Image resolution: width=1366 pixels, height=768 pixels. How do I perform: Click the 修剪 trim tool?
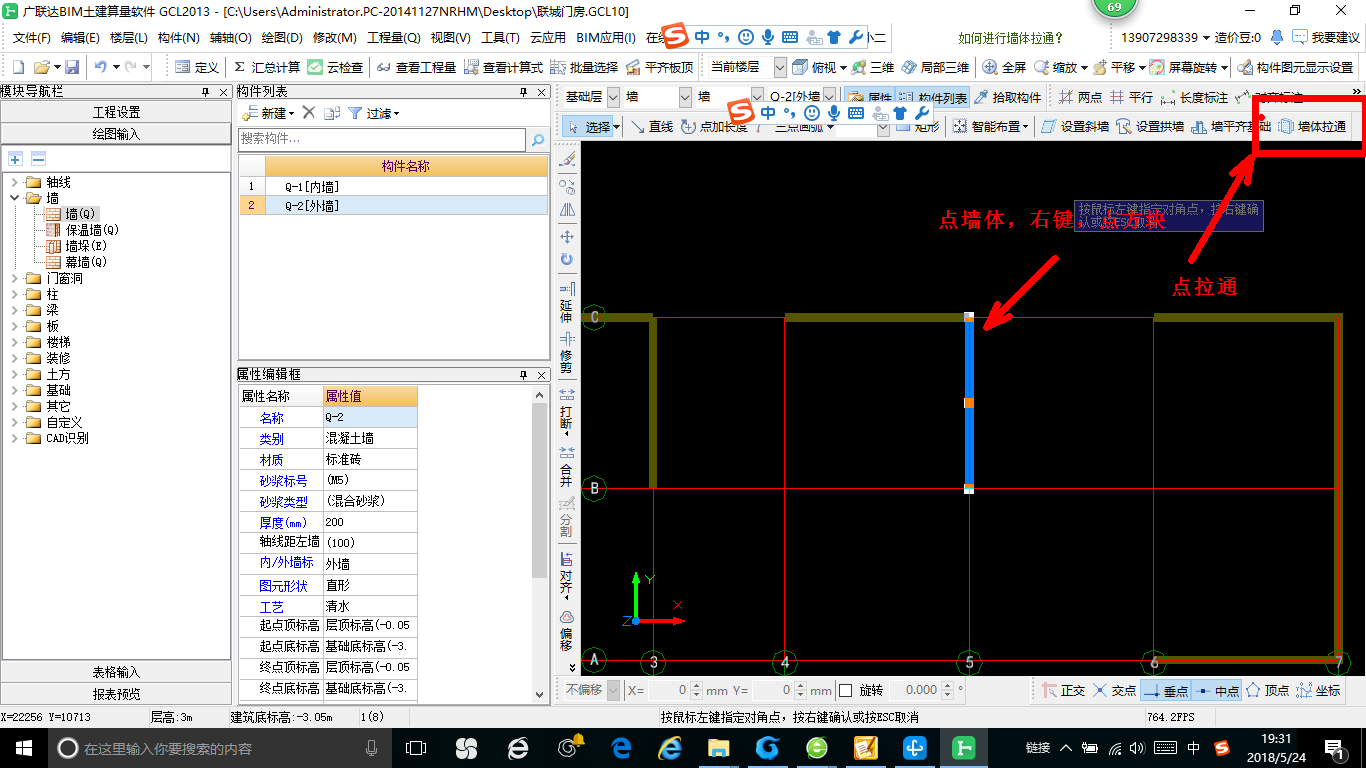click(567, 352)
